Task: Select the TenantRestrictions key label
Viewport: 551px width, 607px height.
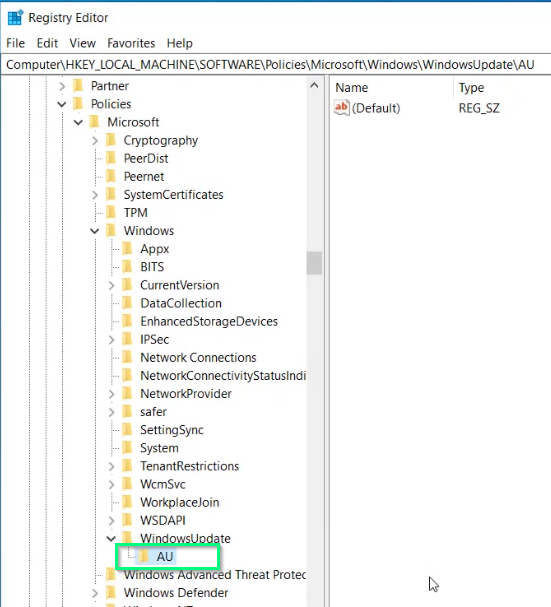Action: 189,466
